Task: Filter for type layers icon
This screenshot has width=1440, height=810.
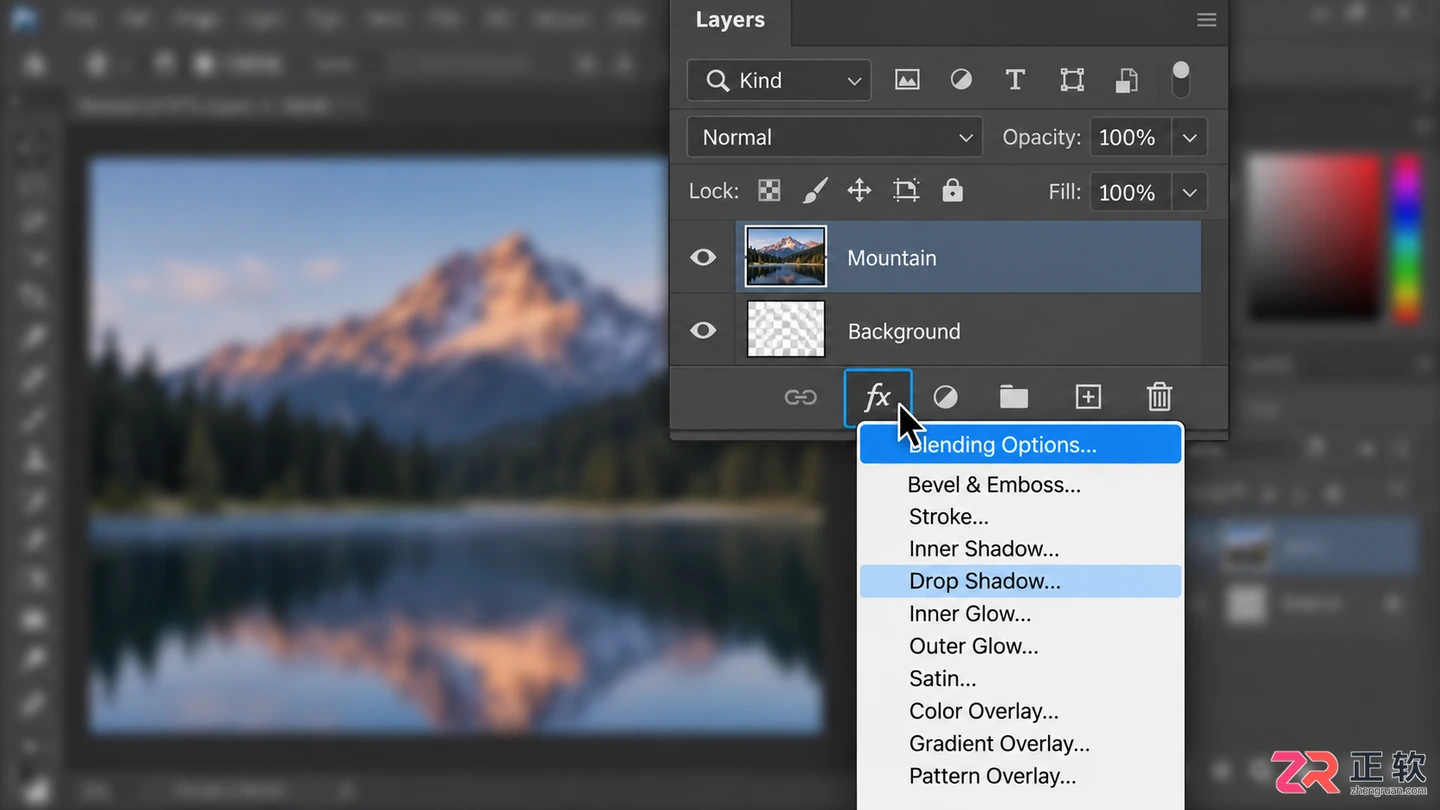Action: pyautogui.click(x=1015, y=80)
